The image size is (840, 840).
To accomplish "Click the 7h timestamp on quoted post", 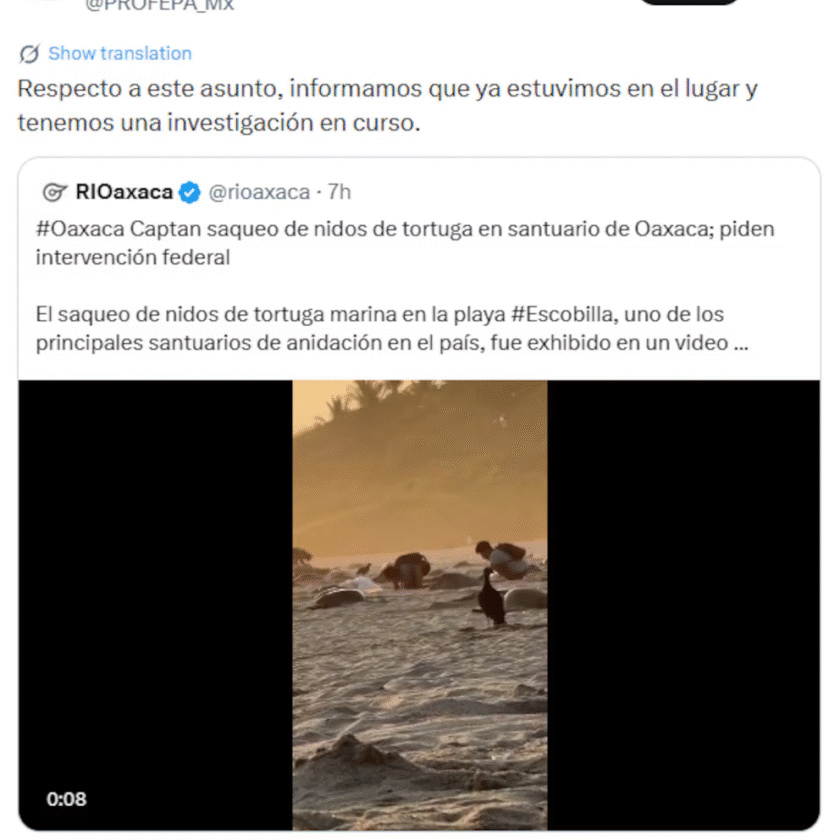I will click(339, 192).
